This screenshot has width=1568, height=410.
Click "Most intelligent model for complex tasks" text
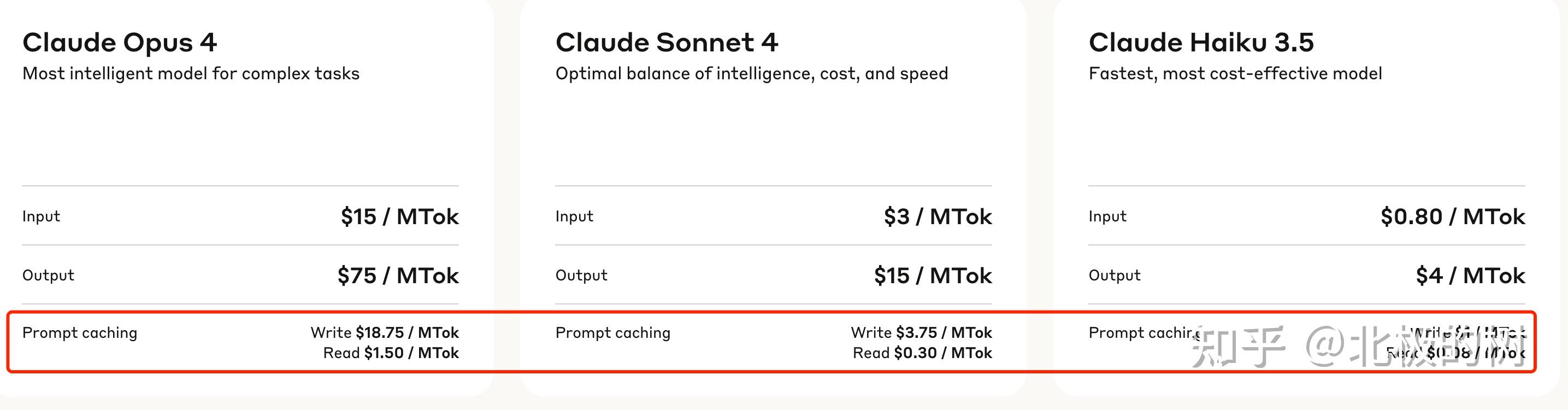coord(191,74)
